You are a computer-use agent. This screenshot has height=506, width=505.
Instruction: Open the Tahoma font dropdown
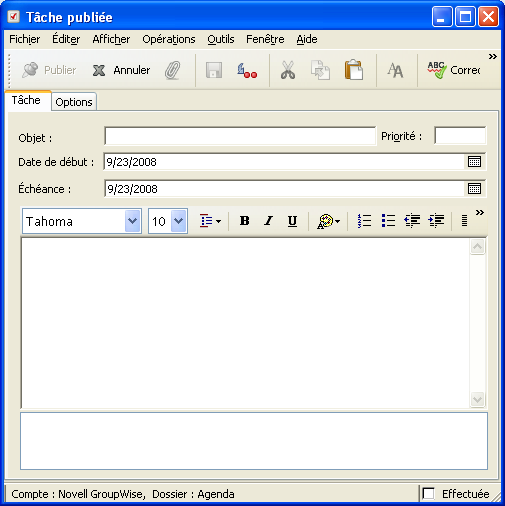pos(132,221)
